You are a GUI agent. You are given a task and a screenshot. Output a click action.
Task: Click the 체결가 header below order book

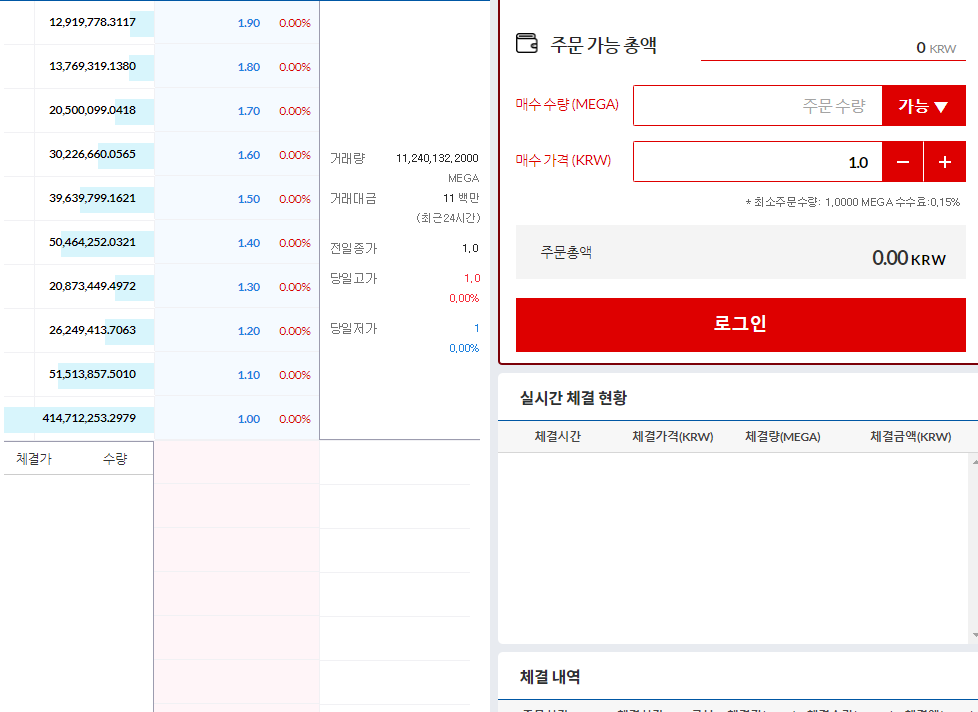pos(34,460)
